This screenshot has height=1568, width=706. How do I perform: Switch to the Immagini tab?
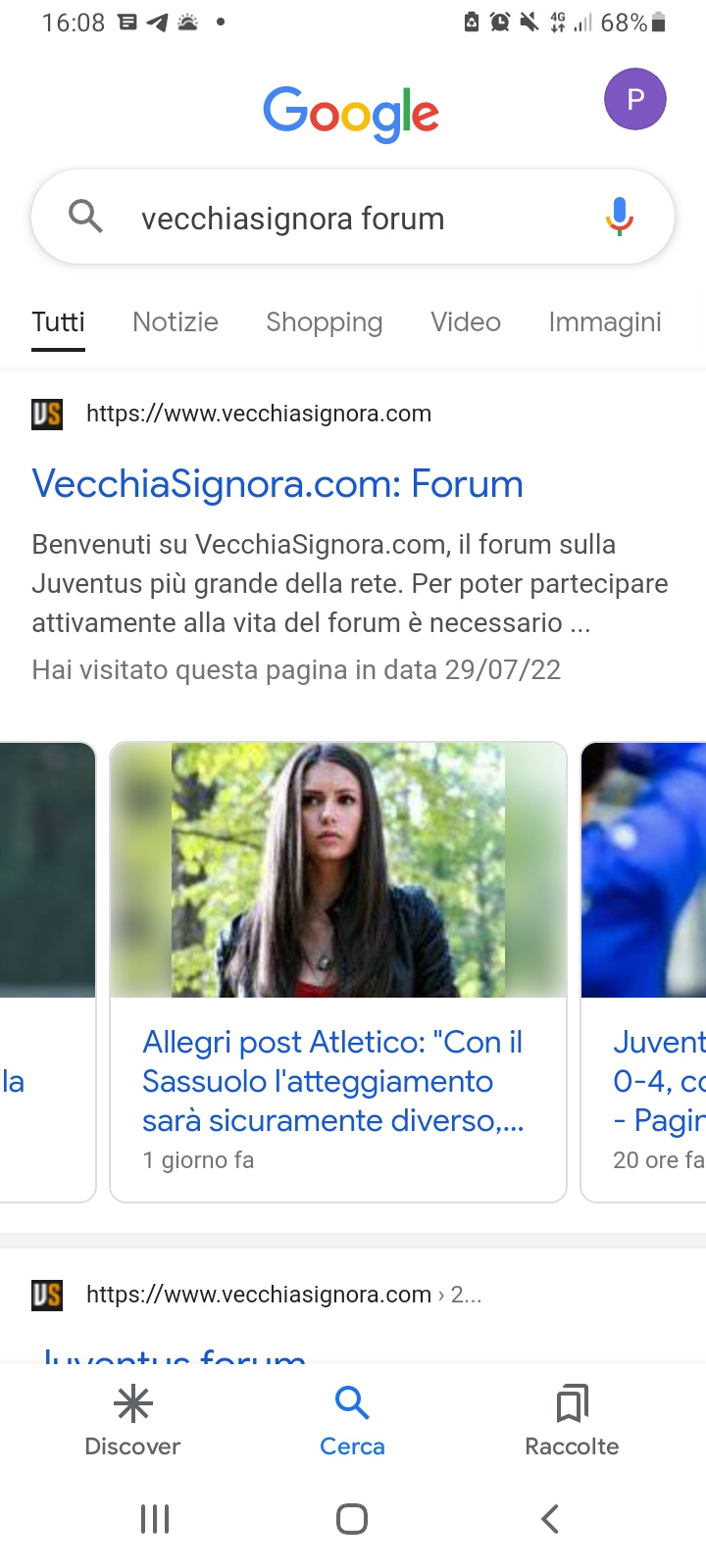[605, 321]
